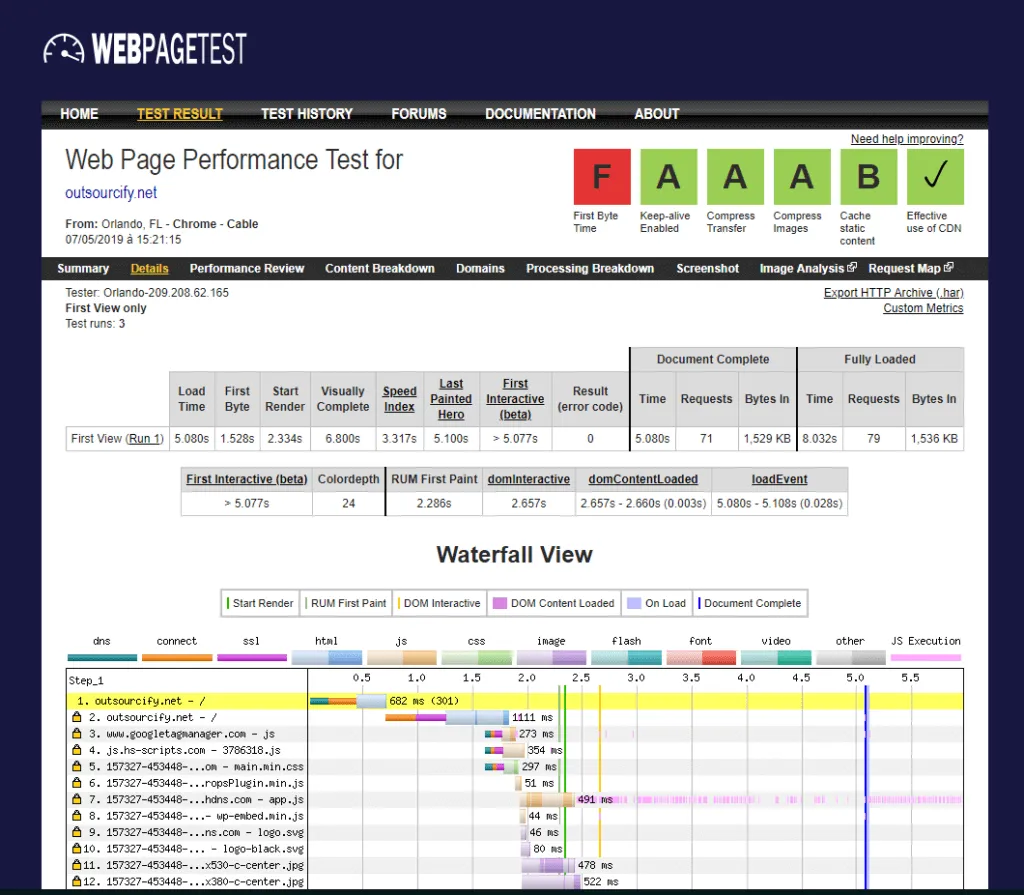Click the Speed Index value 3.317s
Viewport: 1024px width, 895px height.
399,438
